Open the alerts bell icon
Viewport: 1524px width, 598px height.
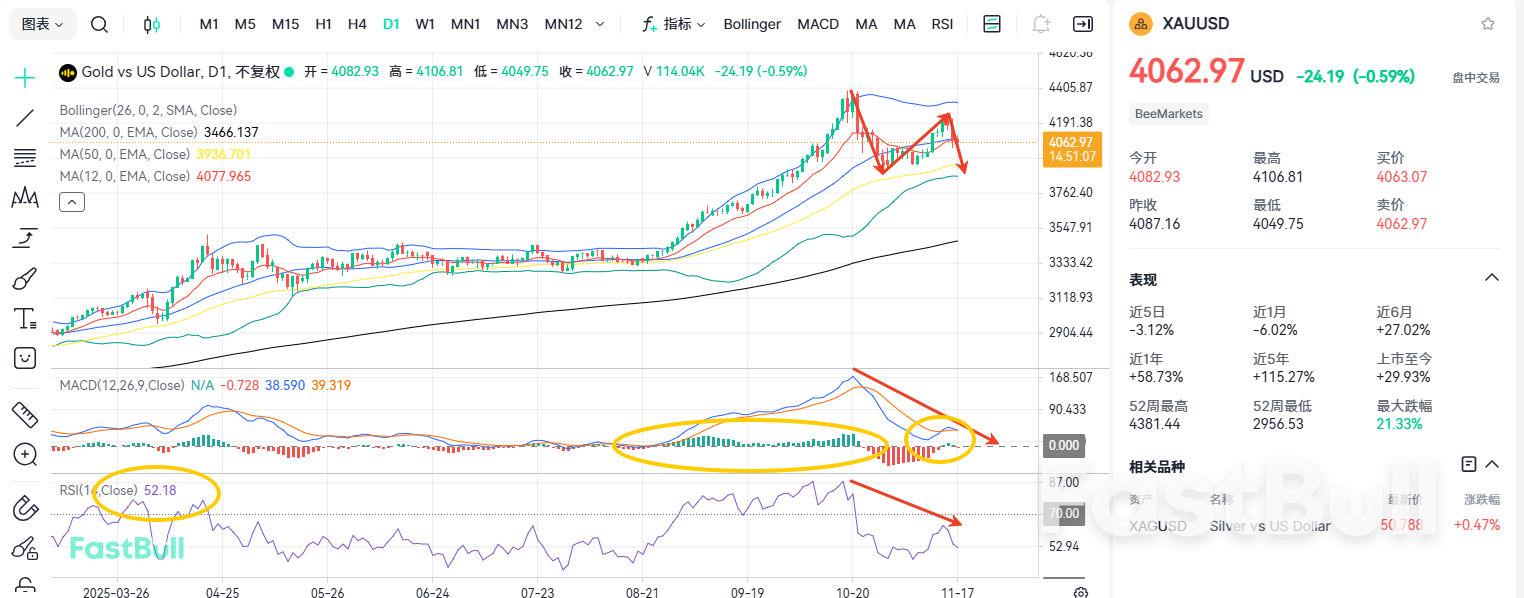(x=1040, y=23)
